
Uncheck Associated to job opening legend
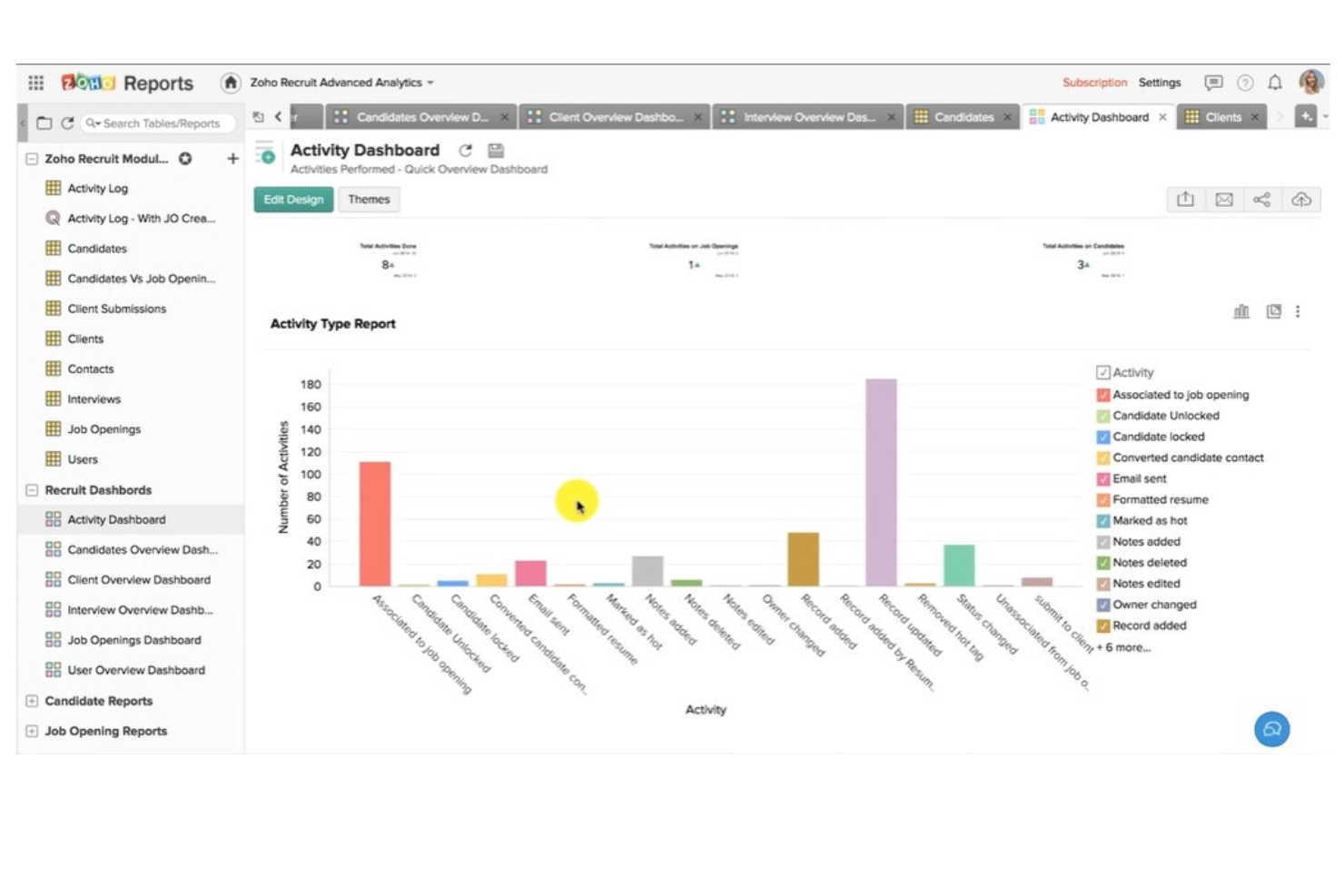1103,395
